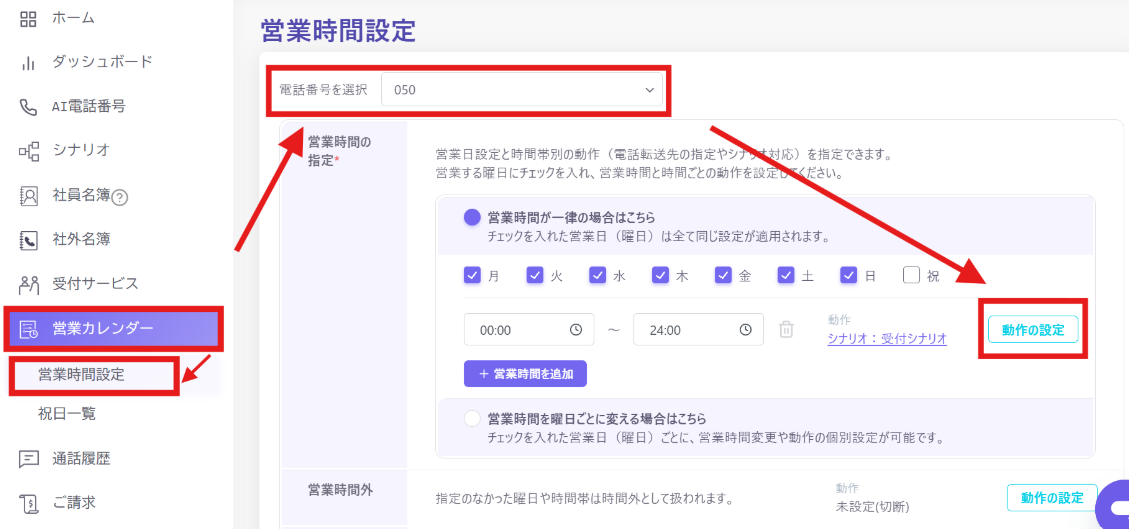The width and height of the screenshot is (1129, 529).
Task: Open the 通話履歴 chat icon
Action: pos(28,458)
